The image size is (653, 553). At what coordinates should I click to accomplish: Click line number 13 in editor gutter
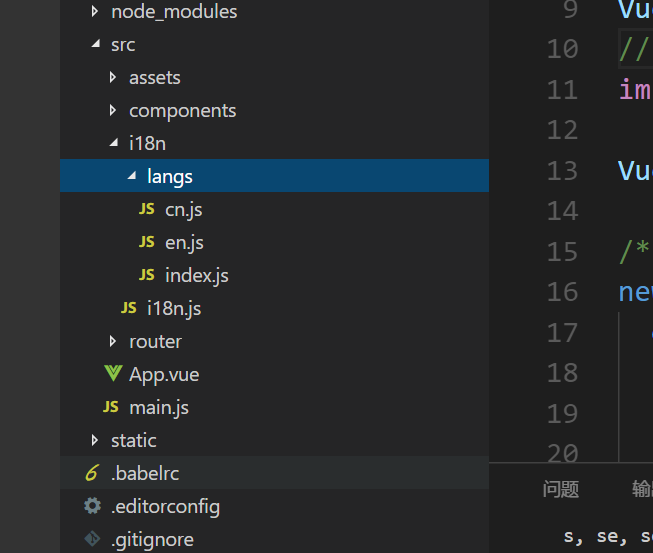[x=563, y=170]
